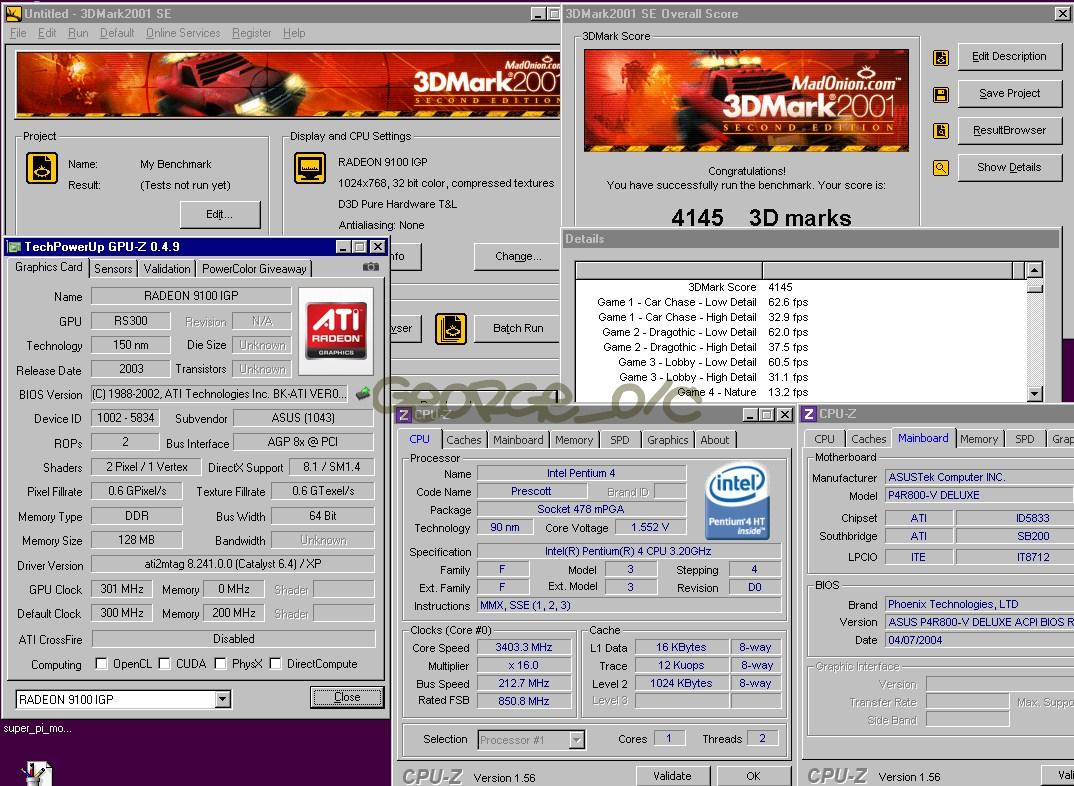
Task: Switch to Memory tab in CPU-Z Mainboard window
Action: tap(979, 439)
